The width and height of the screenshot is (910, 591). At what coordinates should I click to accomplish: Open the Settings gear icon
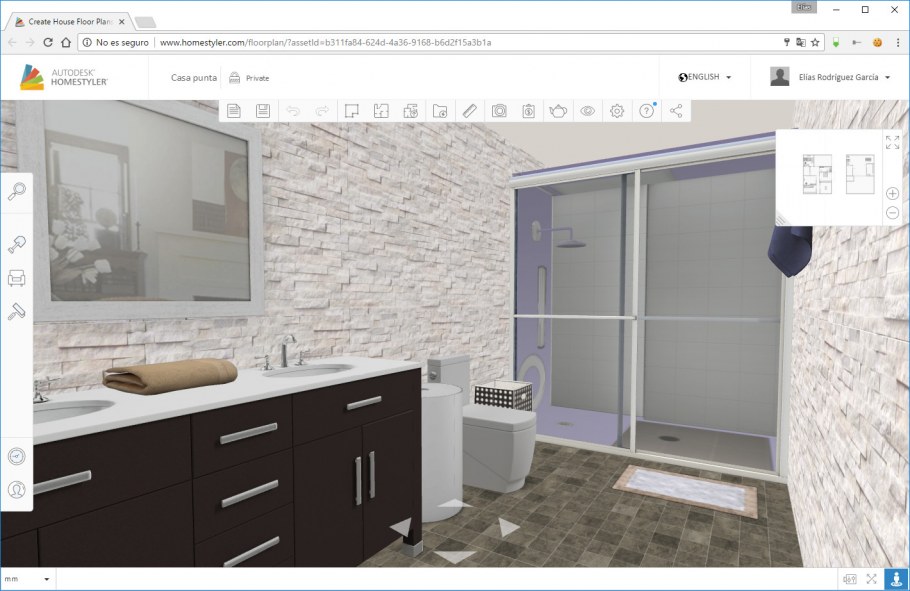(617, 110)
